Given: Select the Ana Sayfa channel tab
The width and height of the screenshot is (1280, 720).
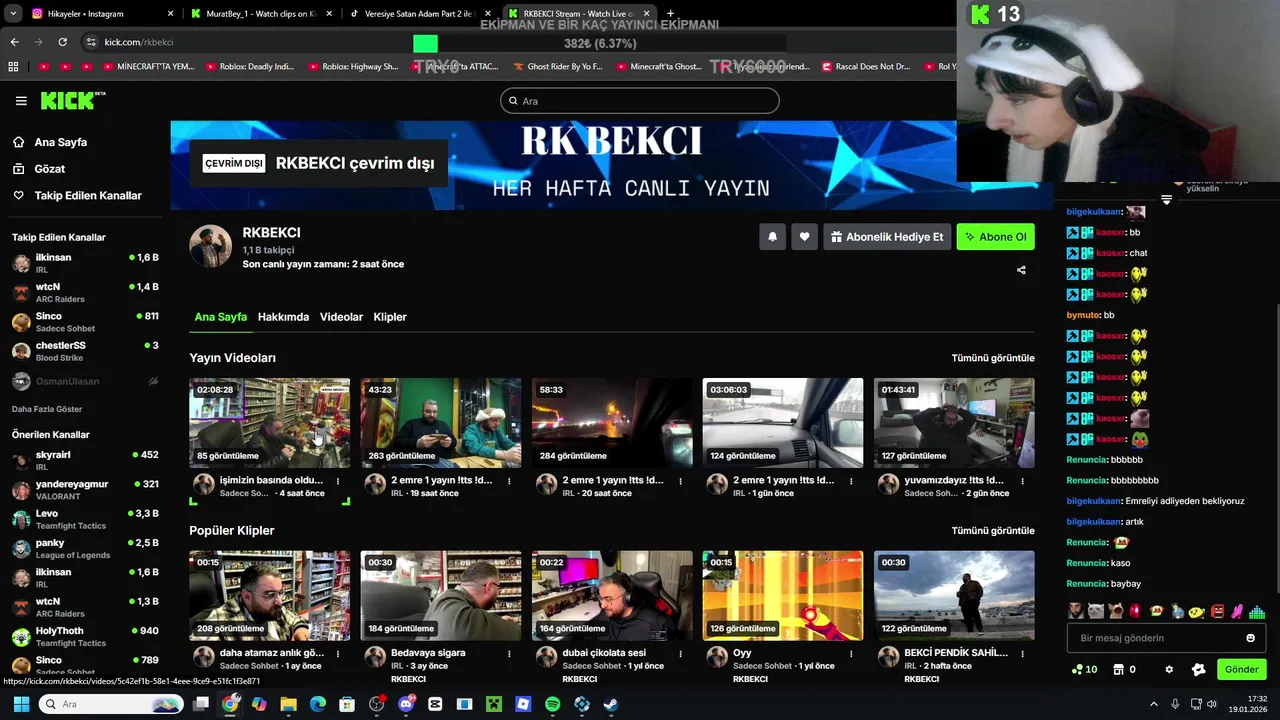Looking at the screenshot, I should (x=220, y=317).
